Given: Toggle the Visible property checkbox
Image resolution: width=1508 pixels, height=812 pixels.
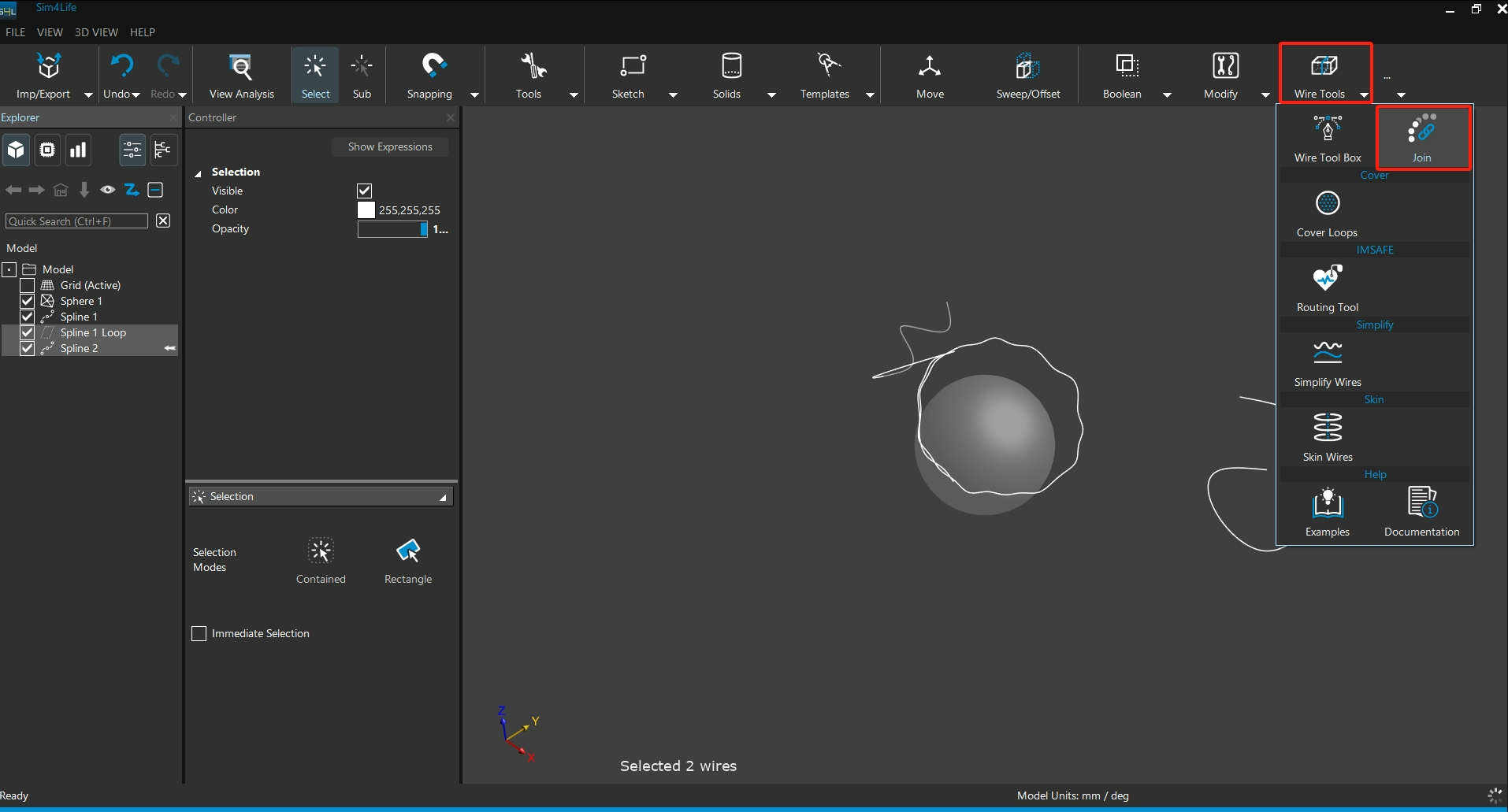Looking at the screenshot, I should [365, 191].
